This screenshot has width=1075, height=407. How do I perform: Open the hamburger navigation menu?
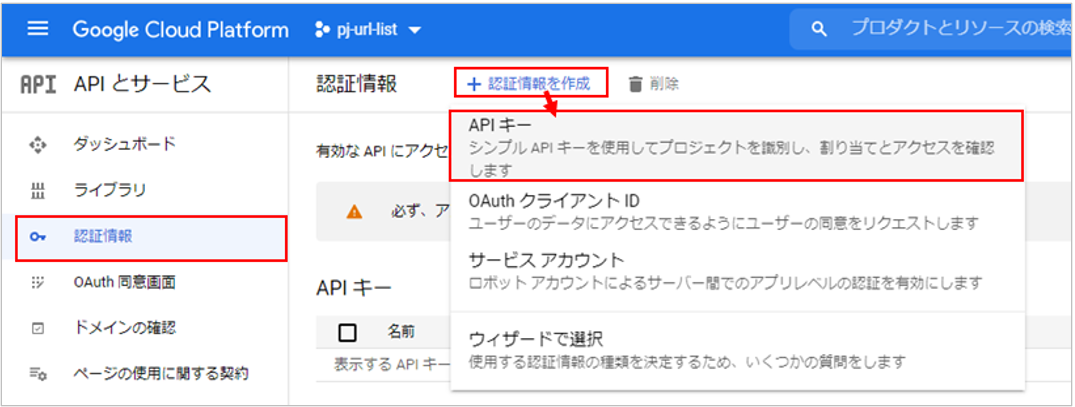tap(37, 30)
